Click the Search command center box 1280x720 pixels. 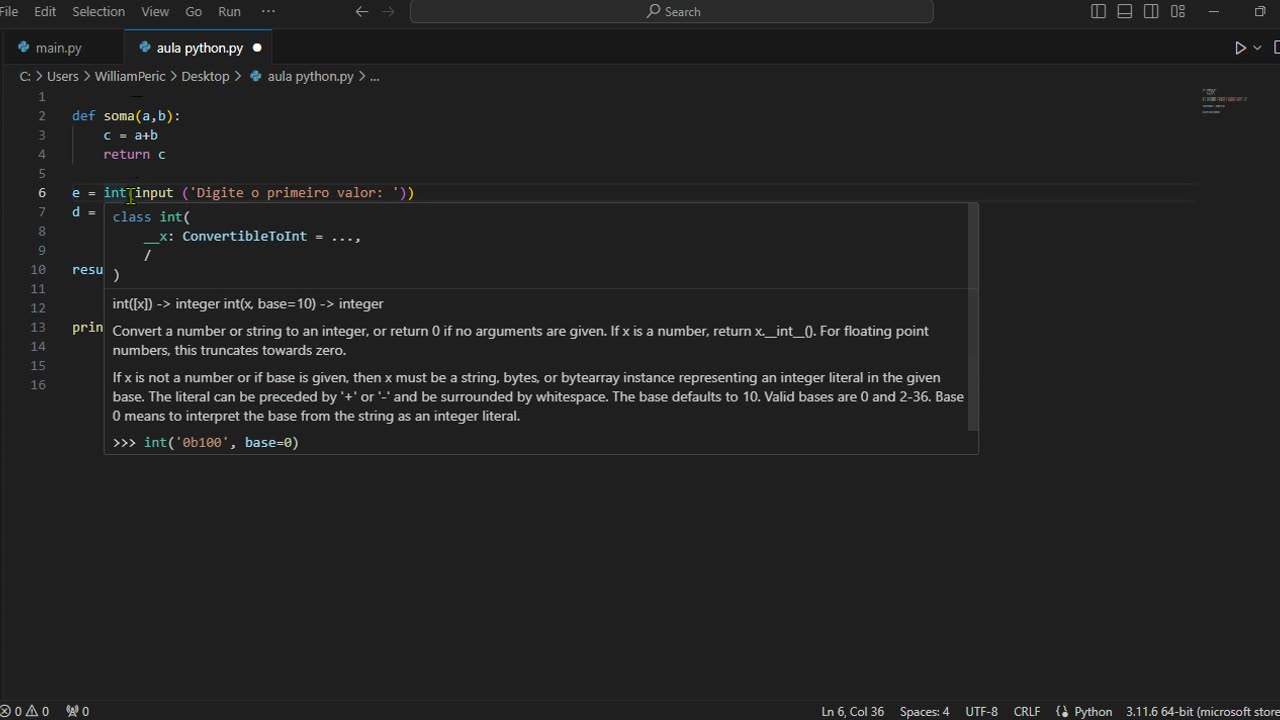(672, 12)
